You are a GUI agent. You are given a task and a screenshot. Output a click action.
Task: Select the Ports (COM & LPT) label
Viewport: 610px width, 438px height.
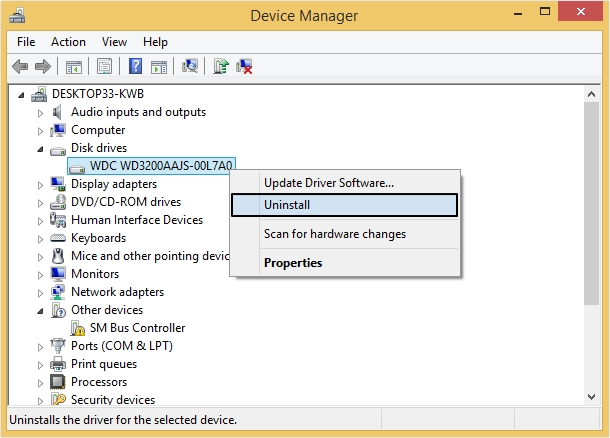122,346
